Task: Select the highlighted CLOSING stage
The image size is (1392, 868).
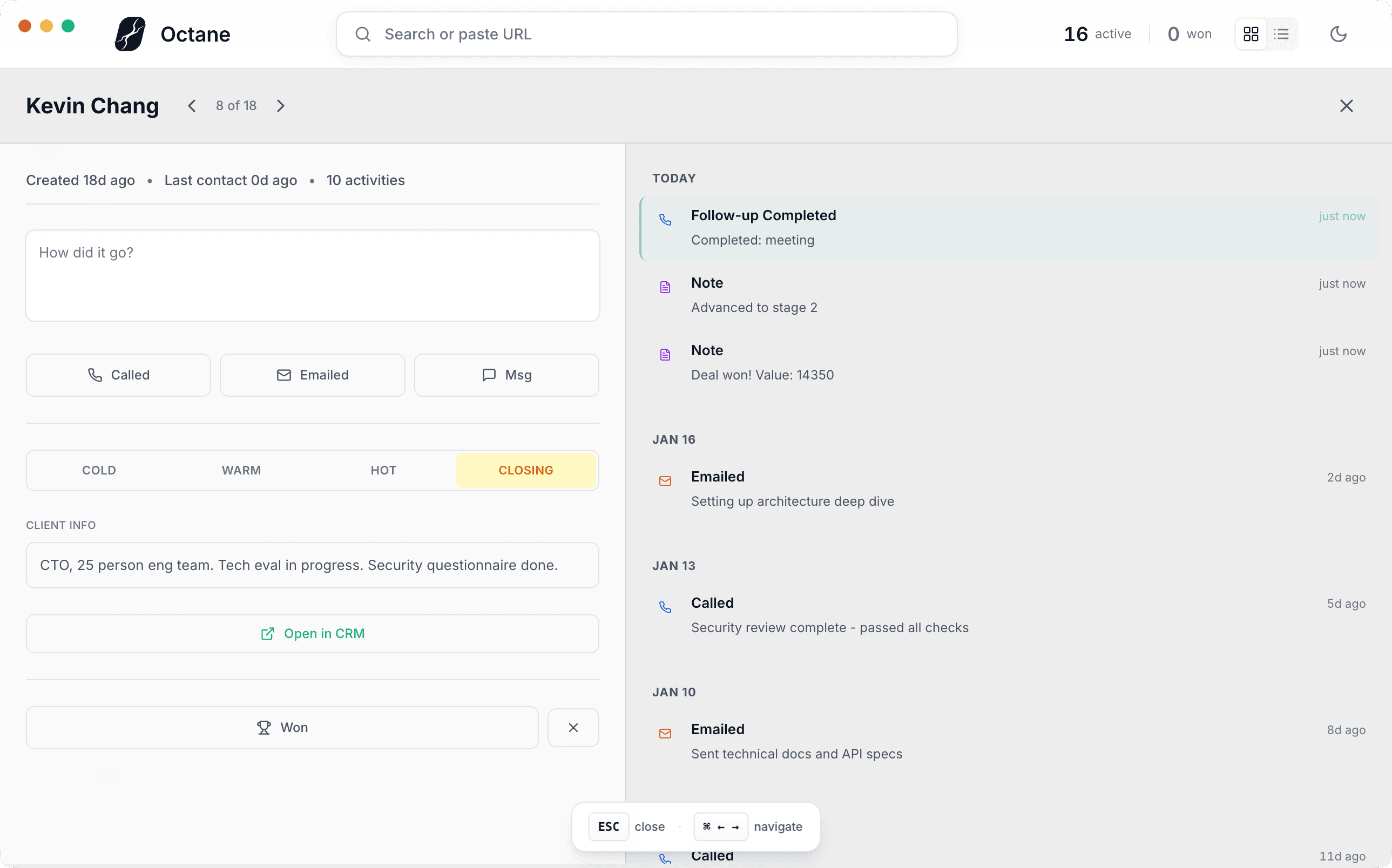Action: coord(525,470)
